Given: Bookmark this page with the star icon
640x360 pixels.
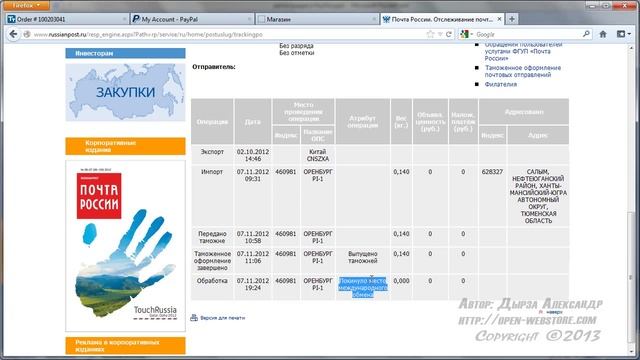Looking at the screenshot, I should click(430, 34).
